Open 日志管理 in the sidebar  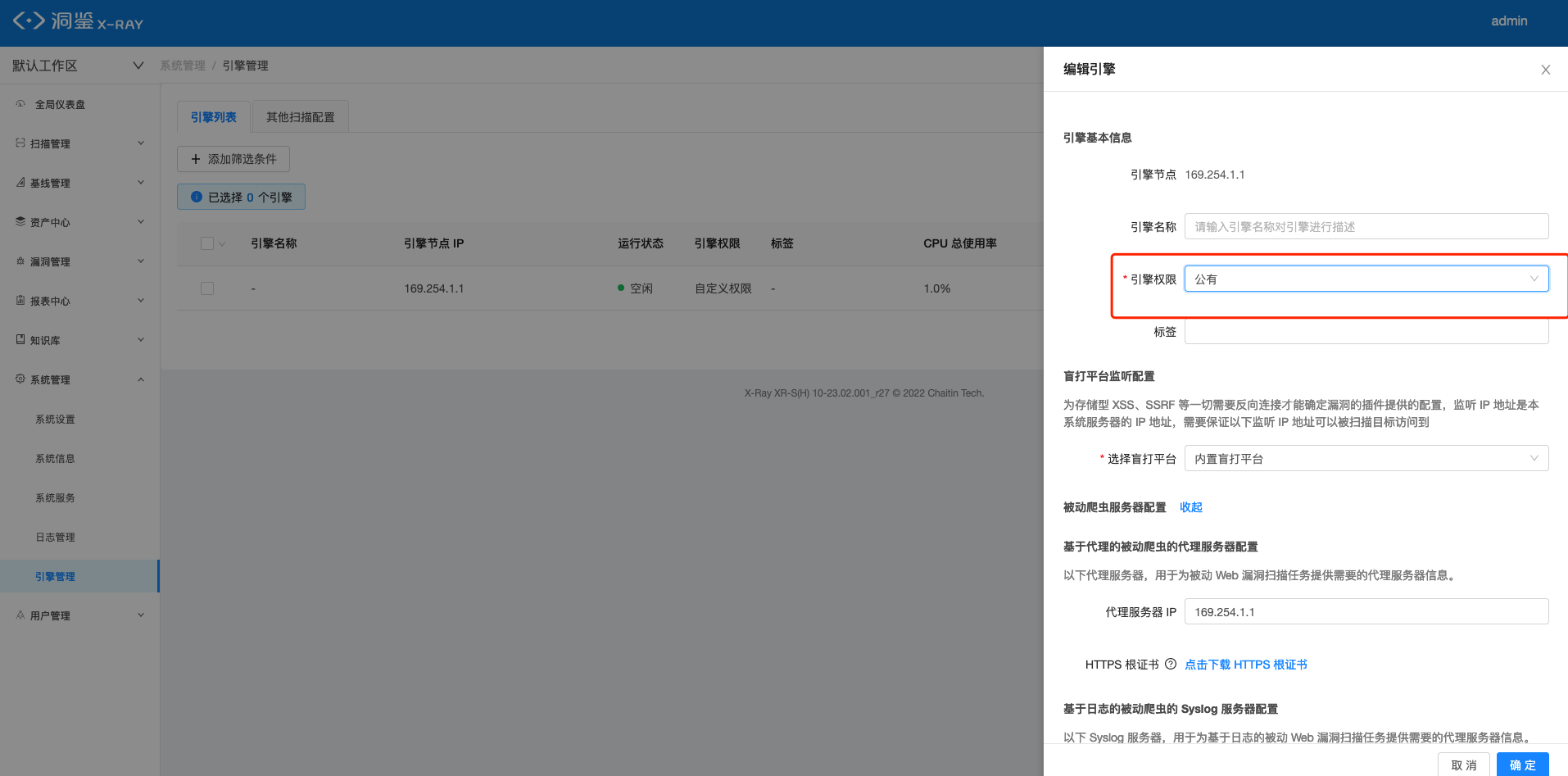click(55, 537)
